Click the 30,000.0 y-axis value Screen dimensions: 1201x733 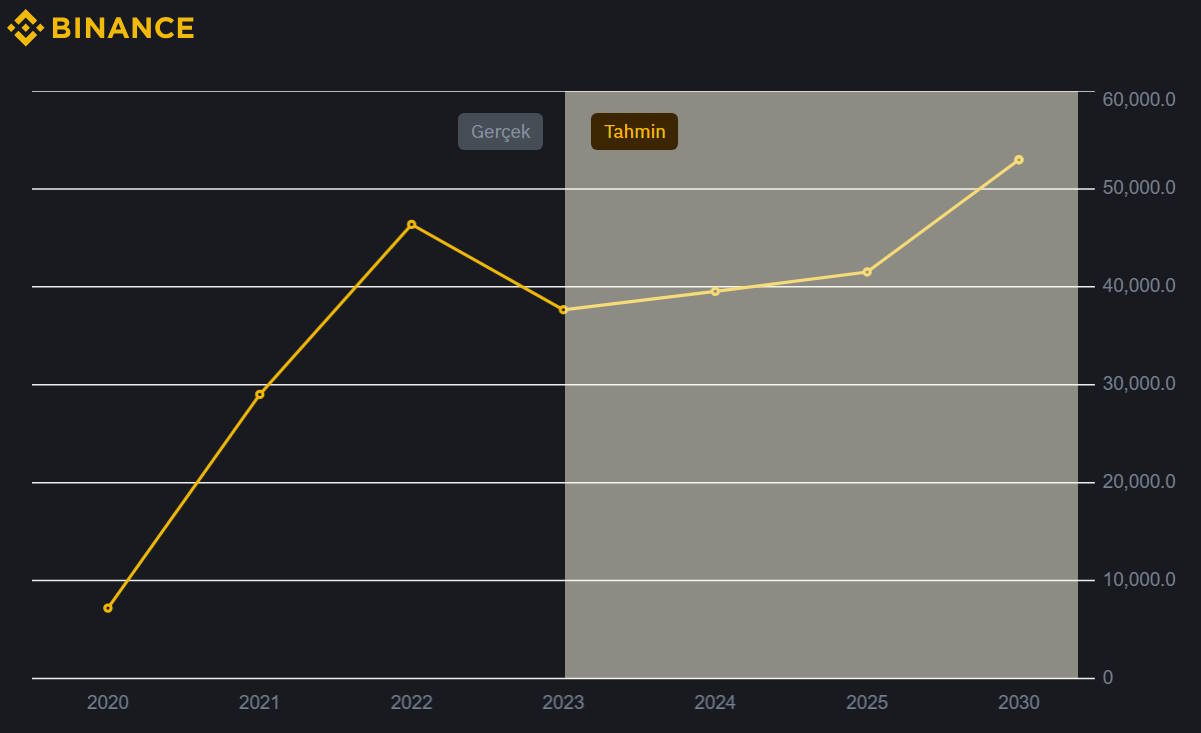[x=1139, y=384]
